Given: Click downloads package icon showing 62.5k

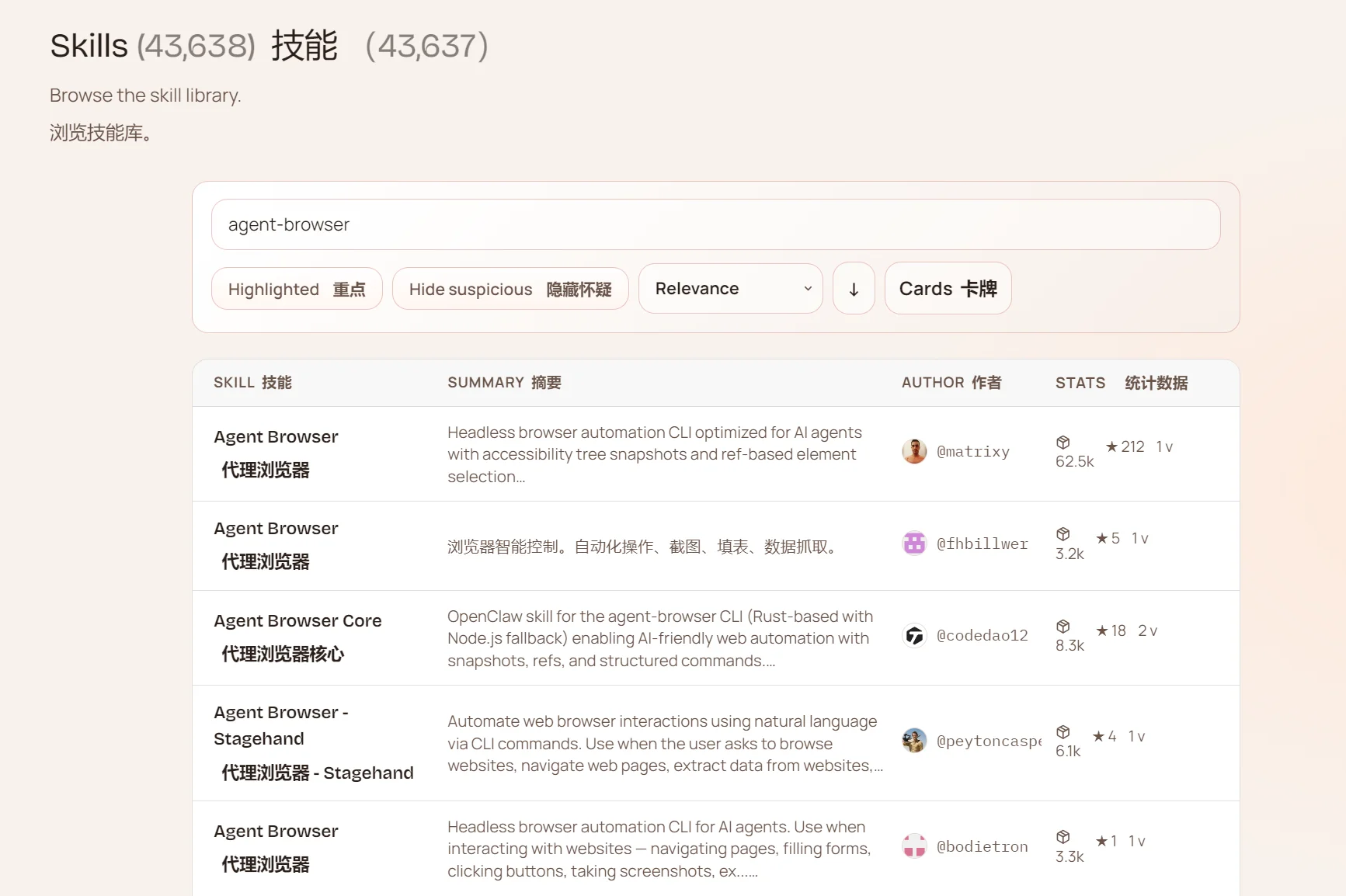Looking at the screenshot, I should (x=1063, y=443).
